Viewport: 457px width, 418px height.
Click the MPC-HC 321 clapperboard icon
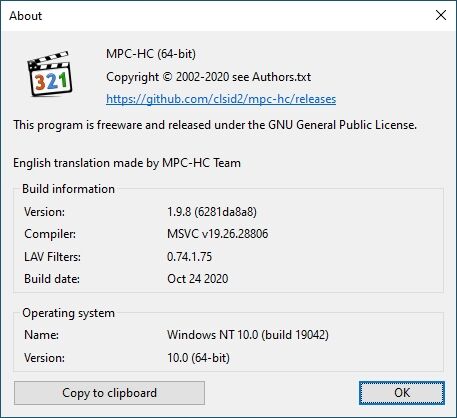[50, 74]
